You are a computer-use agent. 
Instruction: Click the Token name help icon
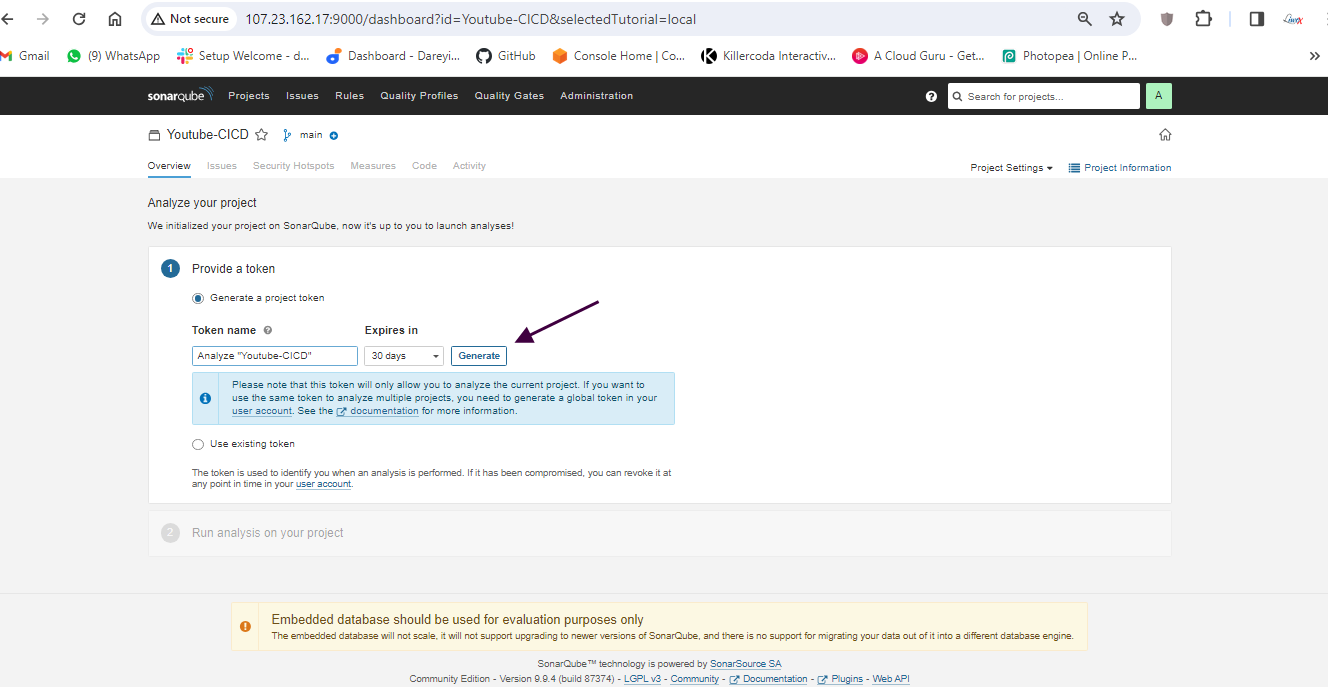click(268, 330)
